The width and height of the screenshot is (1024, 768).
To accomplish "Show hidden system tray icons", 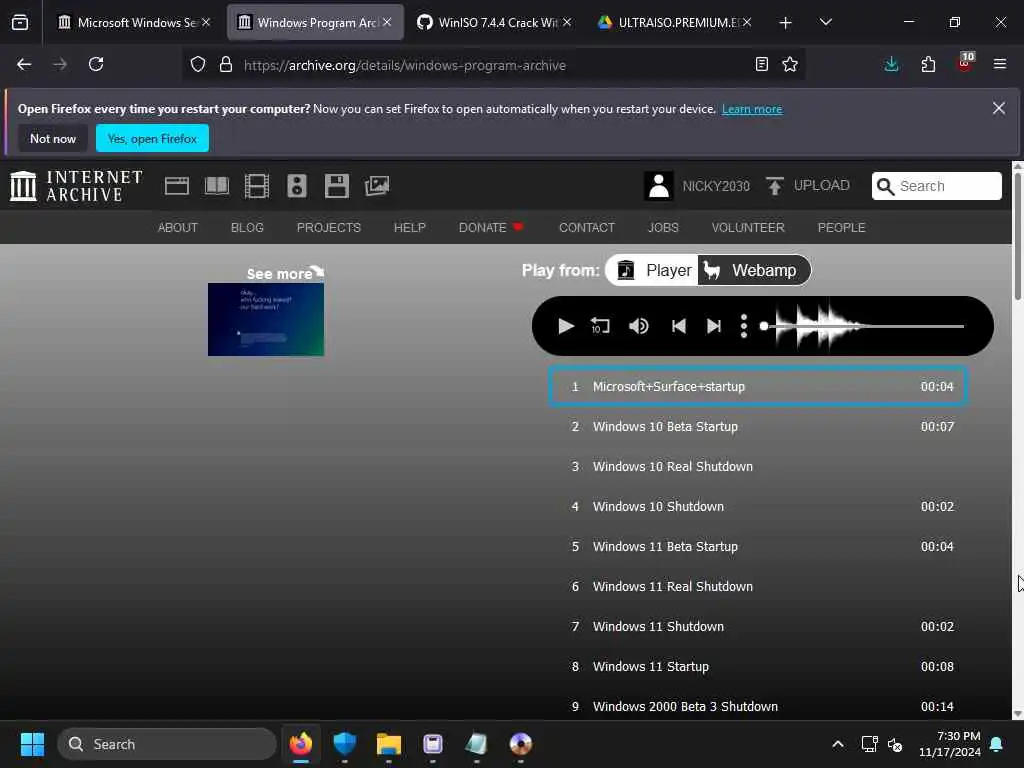I will [837, 744].
